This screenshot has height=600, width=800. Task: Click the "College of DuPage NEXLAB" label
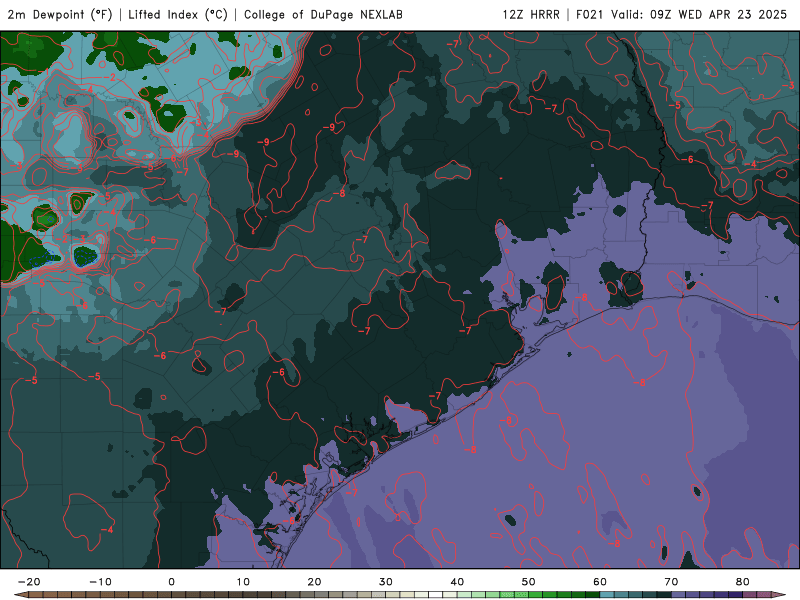pos(323,15)
